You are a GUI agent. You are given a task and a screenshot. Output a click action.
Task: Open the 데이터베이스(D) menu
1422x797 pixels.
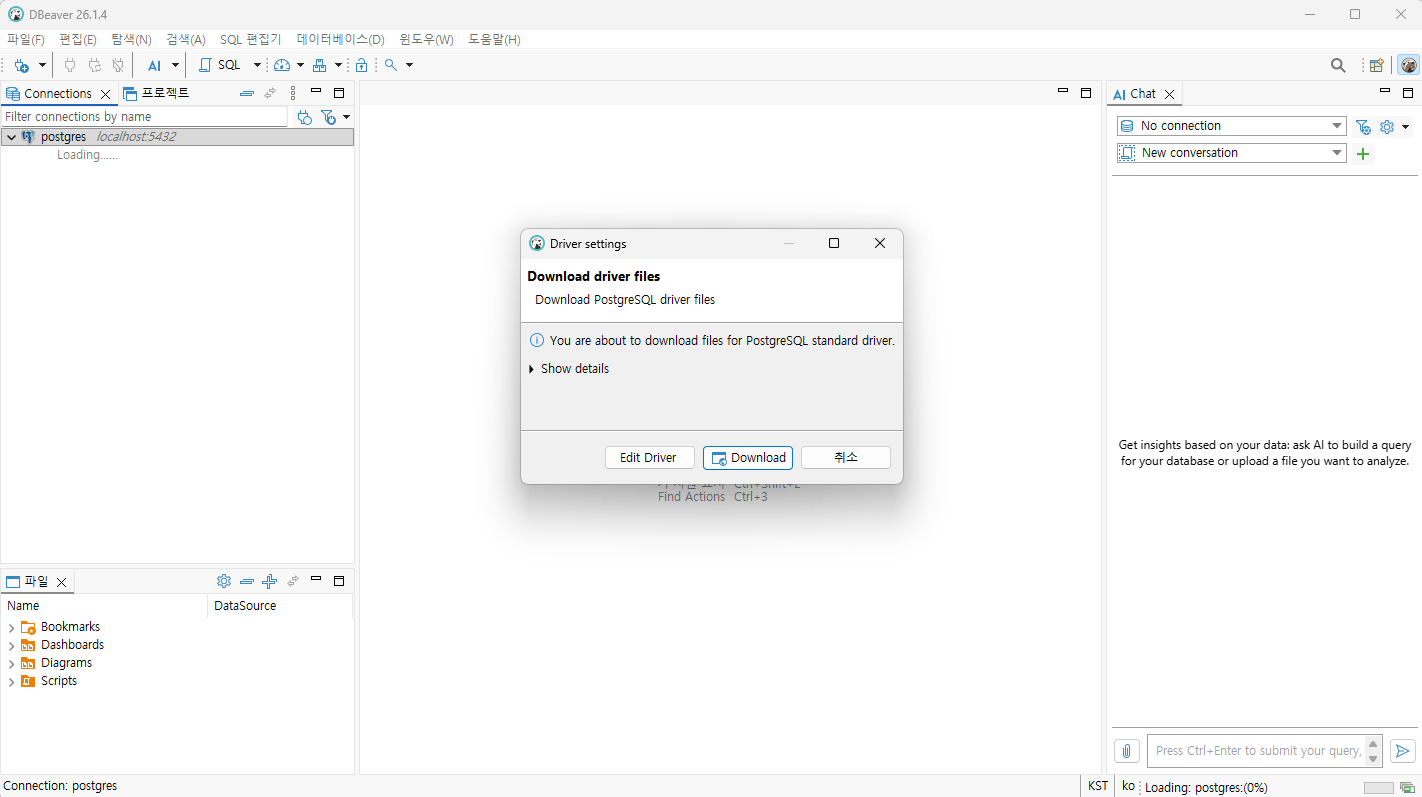340,39
